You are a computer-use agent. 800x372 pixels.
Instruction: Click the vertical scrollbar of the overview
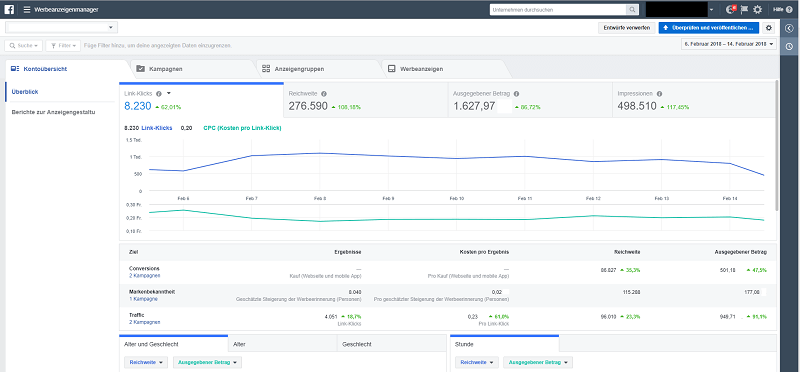click(777, 145)
